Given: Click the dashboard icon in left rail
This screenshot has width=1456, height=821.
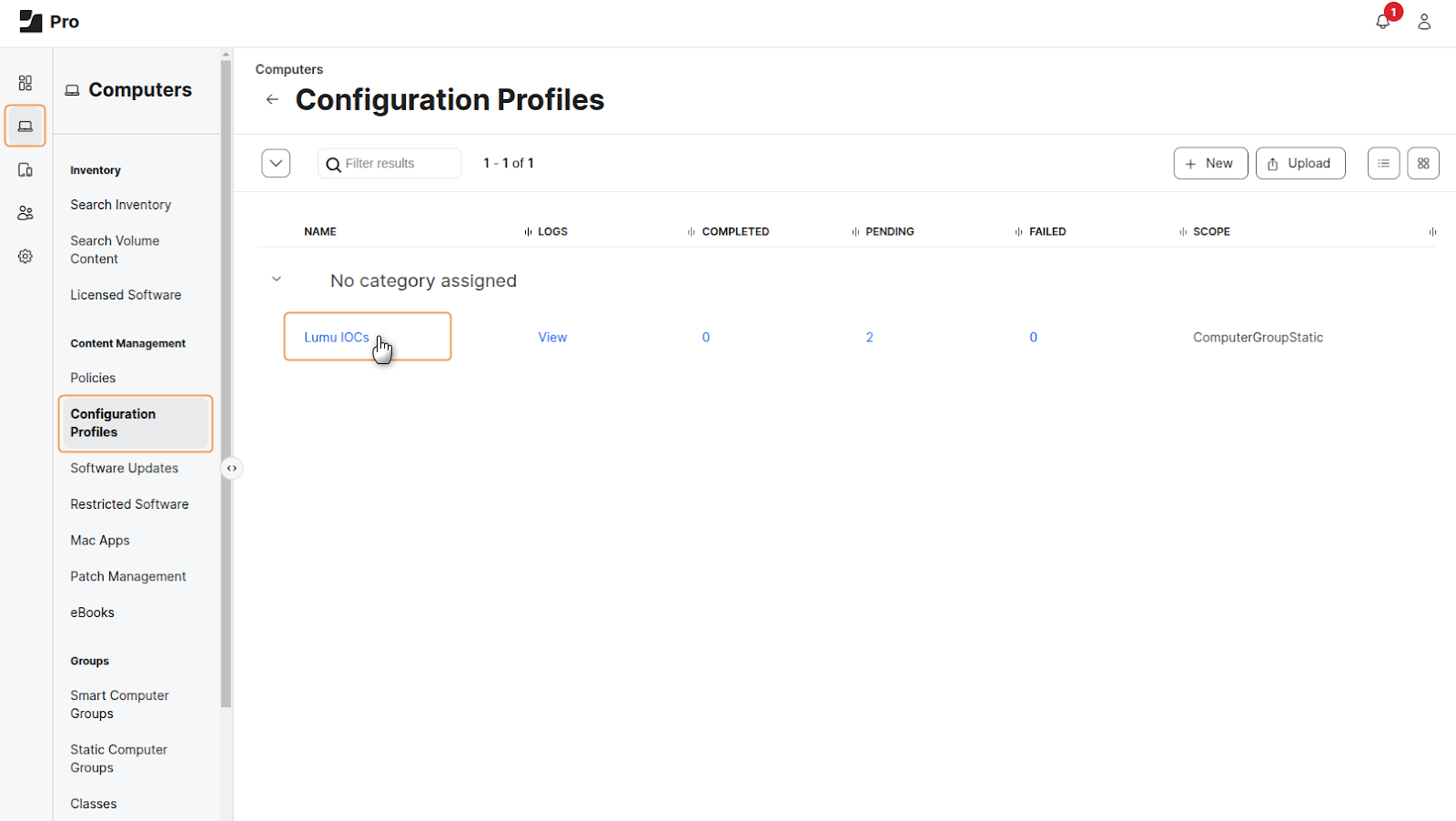Looking at the screenshot, I should click(x=25, y=83).
